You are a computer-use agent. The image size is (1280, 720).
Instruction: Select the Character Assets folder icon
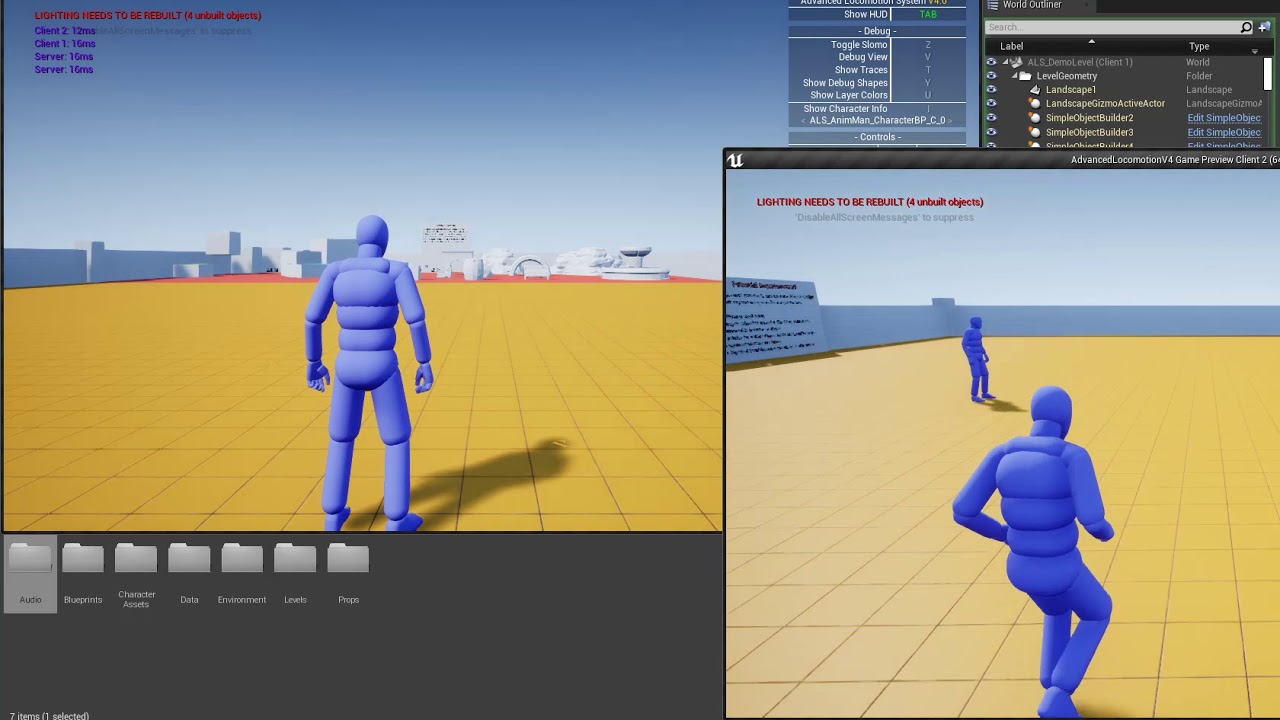click(136, 558)
